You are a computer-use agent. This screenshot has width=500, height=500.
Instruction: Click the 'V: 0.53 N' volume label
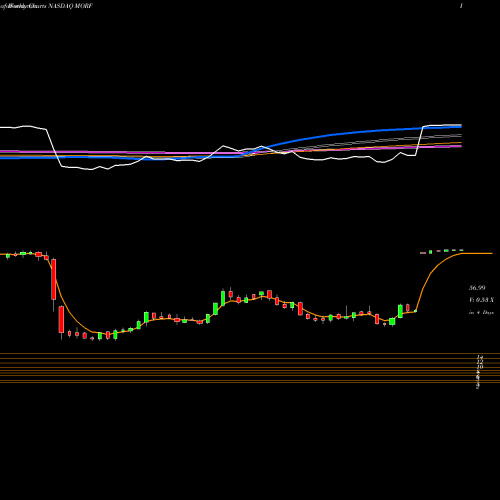(481, 300)
